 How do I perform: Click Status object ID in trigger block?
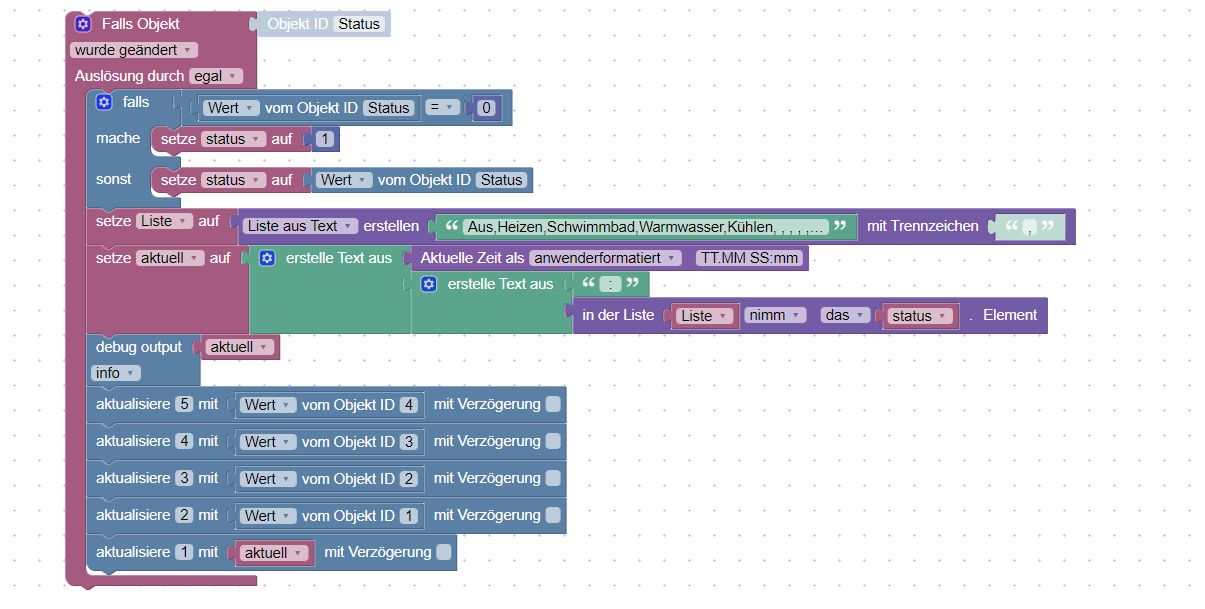click(x=359, y=23)
